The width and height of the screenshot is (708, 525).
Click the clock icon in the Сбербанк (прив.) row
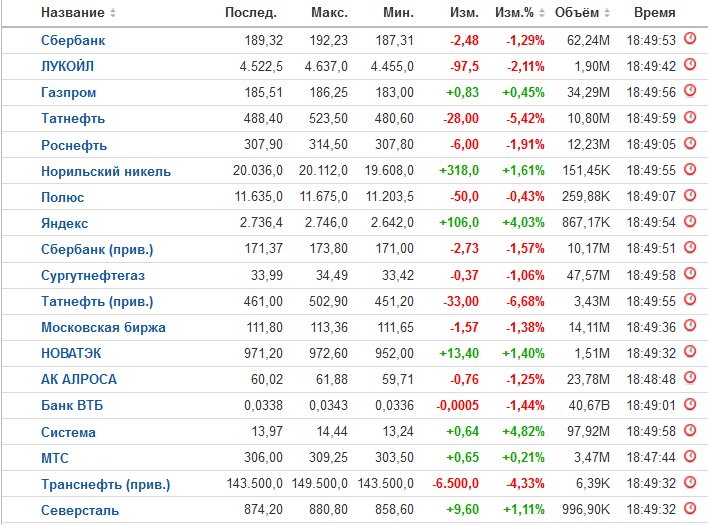(690, 247)
